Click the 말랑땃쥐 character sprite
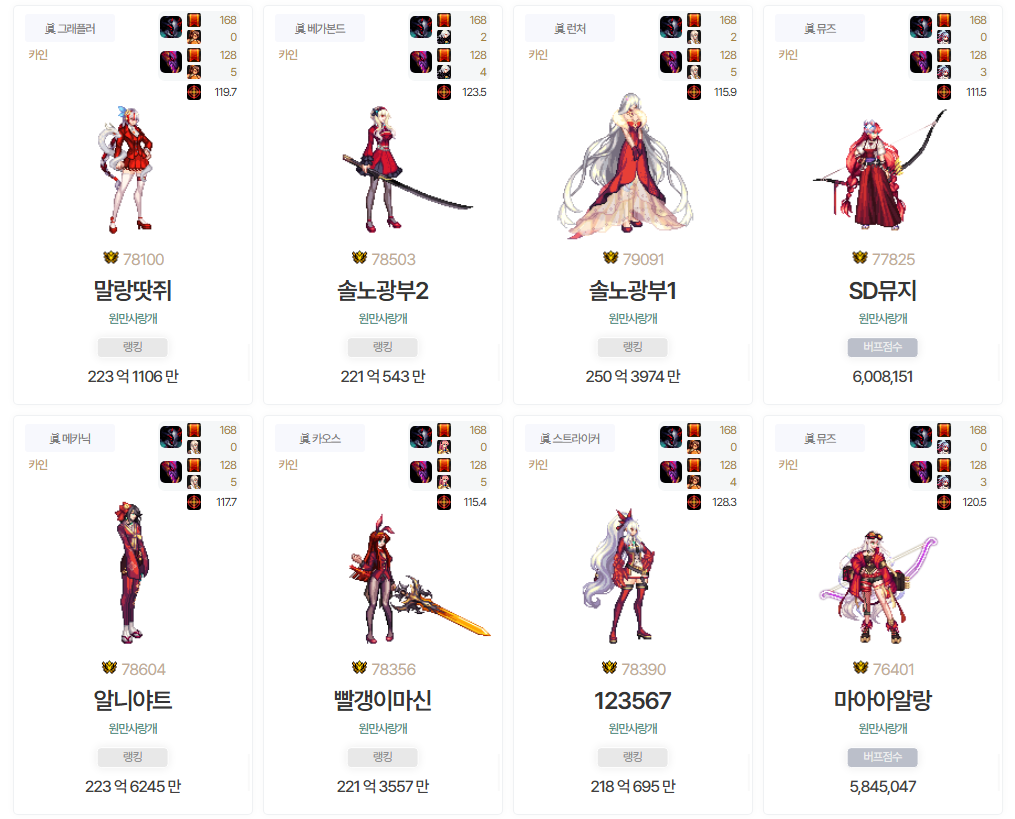This screenshot has height=819, width=1015. click(x=126, y=170)
